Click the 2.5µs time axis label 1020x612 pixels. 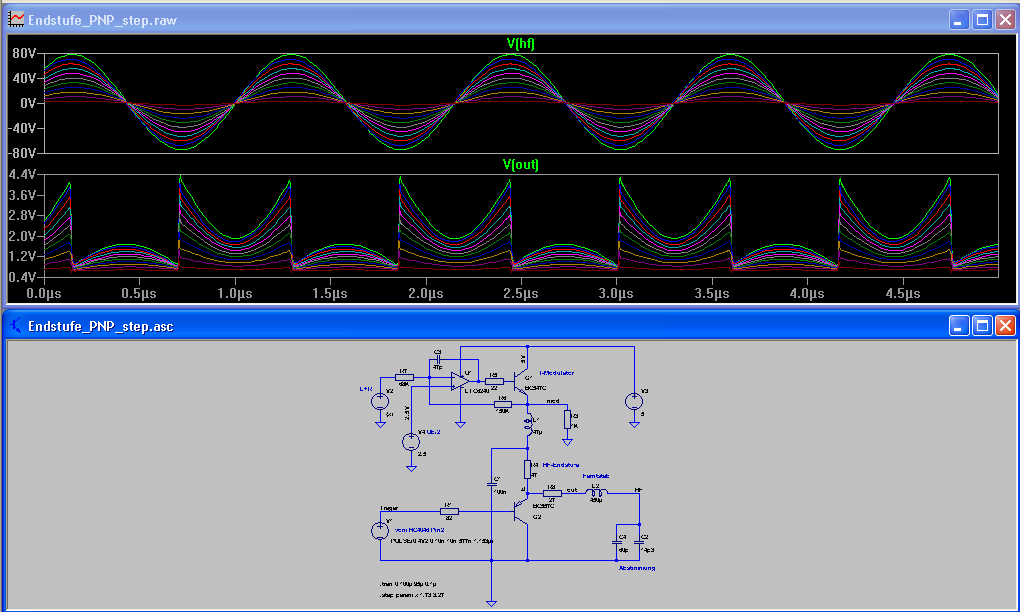(520, 293)
